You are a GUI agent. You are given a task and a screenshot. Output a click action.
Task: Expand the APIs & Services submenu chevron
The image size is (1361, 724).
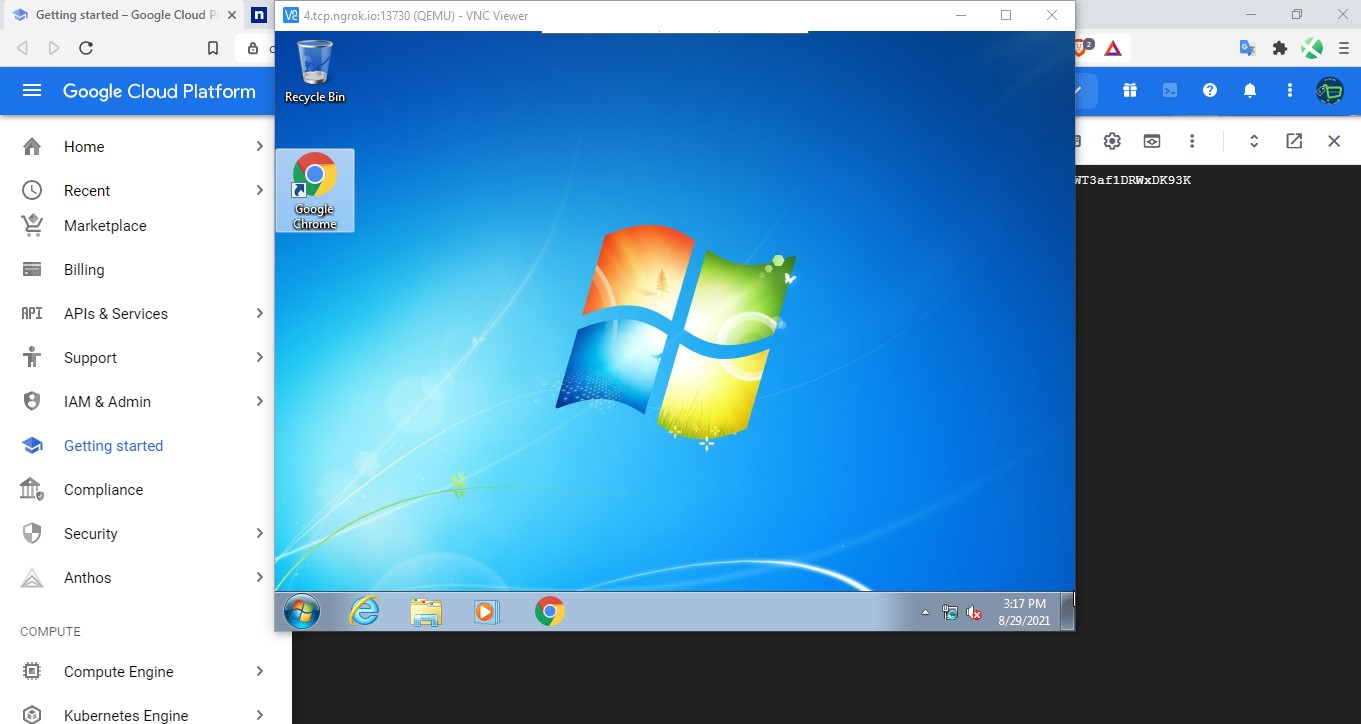tap(260, 314)
